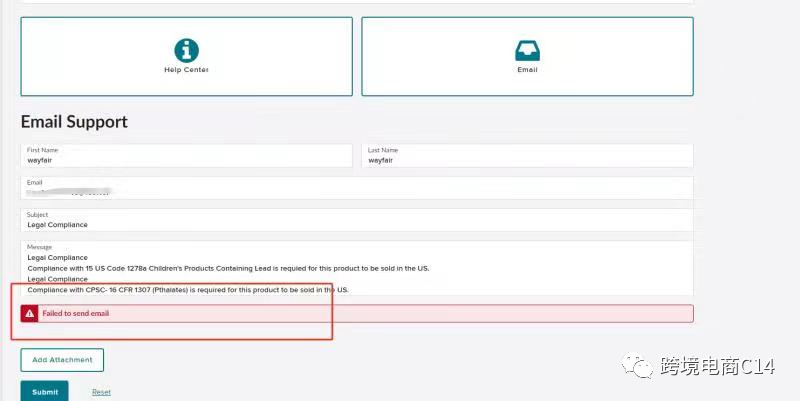Click the 'Email Support' heading
800x401 pixels.
(x=74, y=121)
